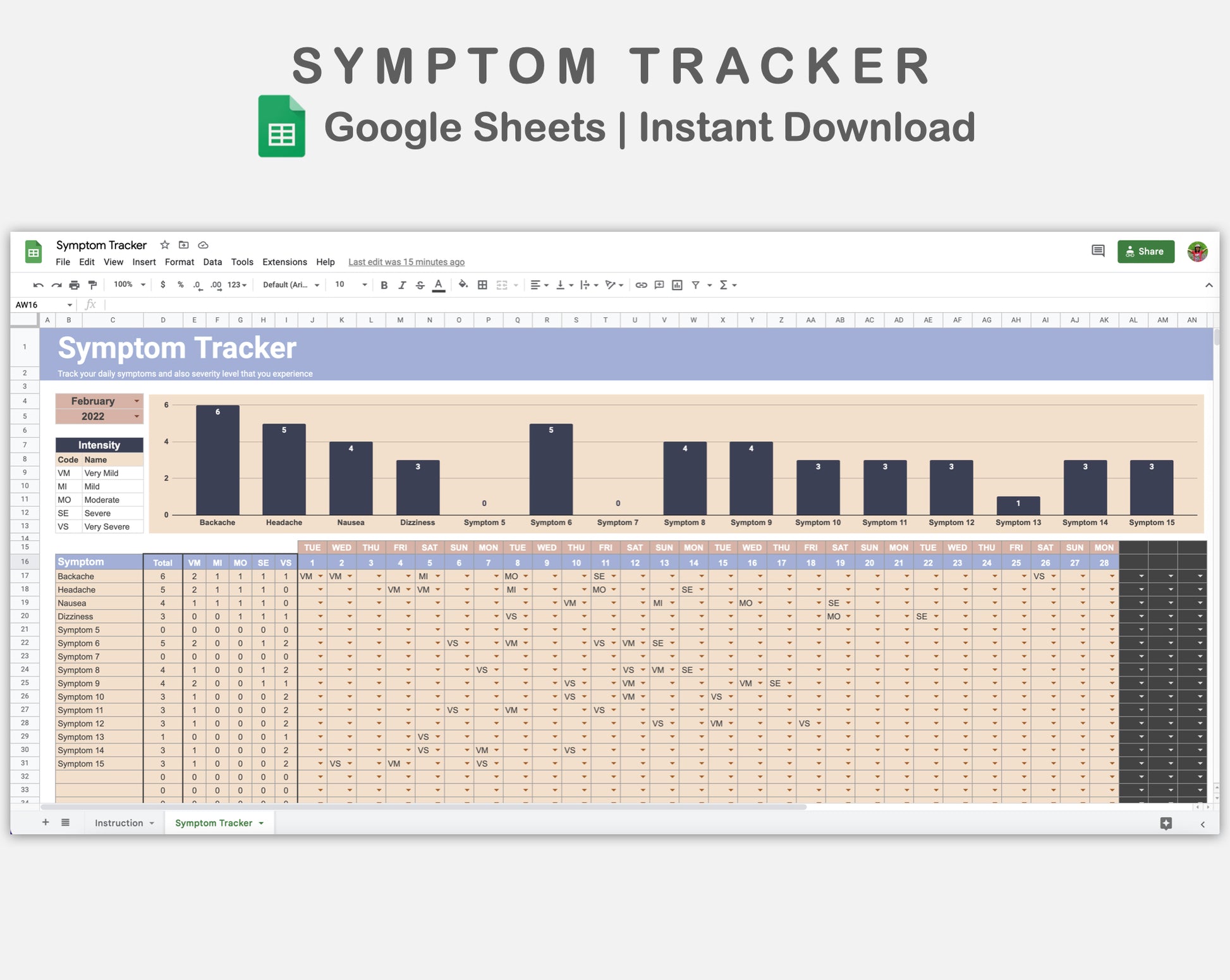Open the February month dropdown

point(137,401)
